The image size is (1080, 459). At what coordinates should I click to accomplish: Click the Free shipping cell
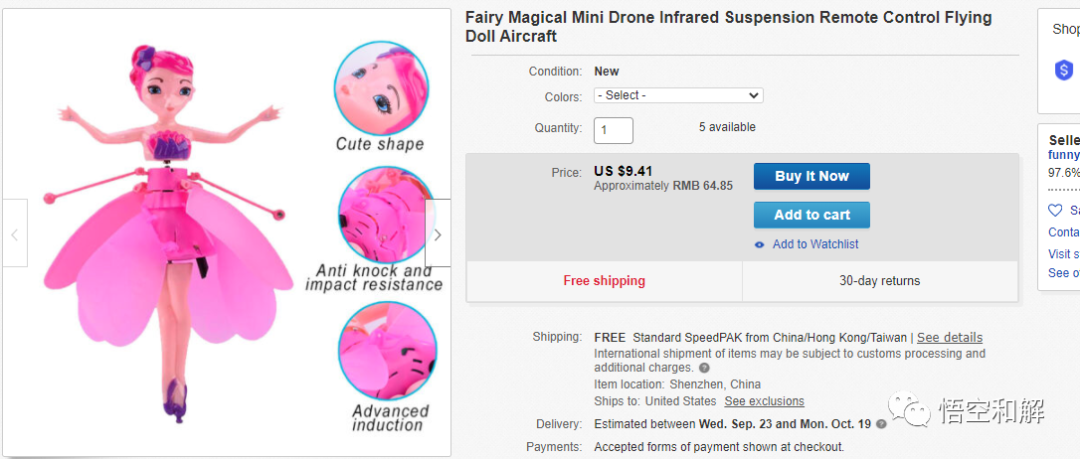click(x=604, y=281)
